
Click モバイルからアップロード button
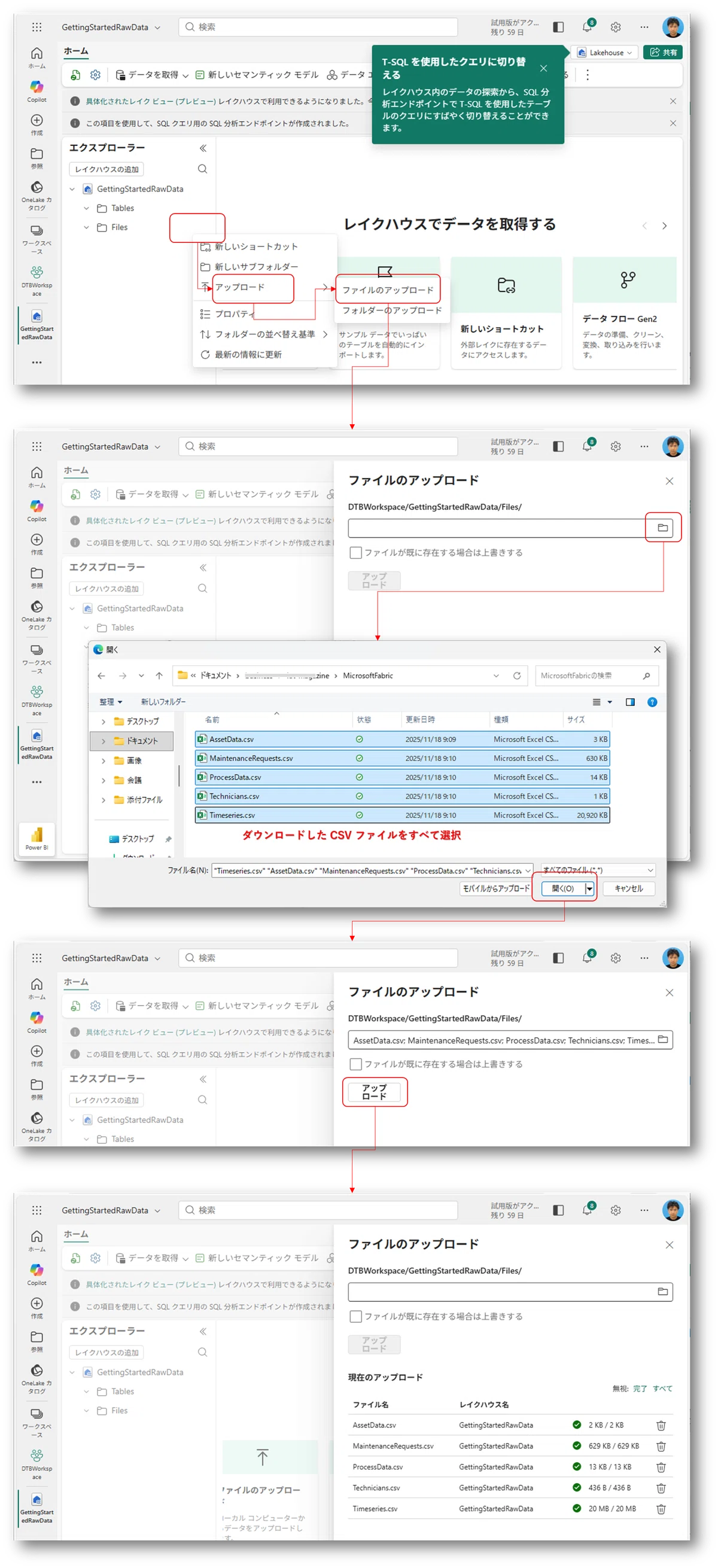495,889
